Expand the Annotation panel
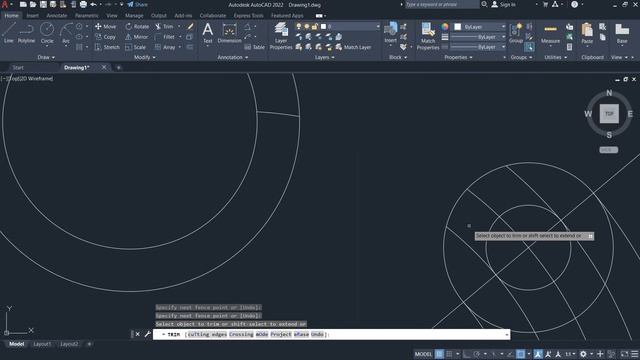 coord(233,58)
